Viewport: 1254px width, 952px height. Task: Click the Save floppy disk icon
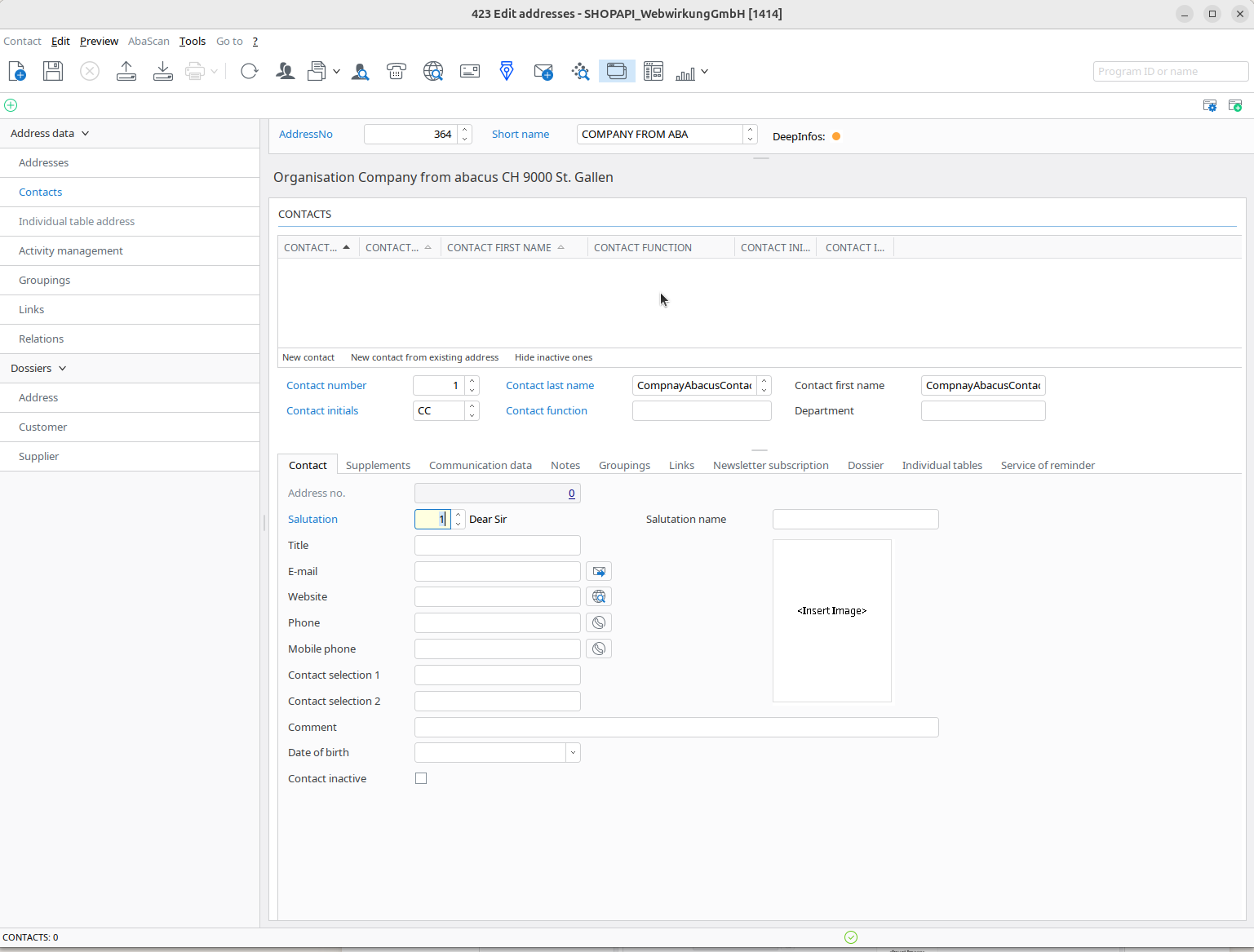[53, 72]
